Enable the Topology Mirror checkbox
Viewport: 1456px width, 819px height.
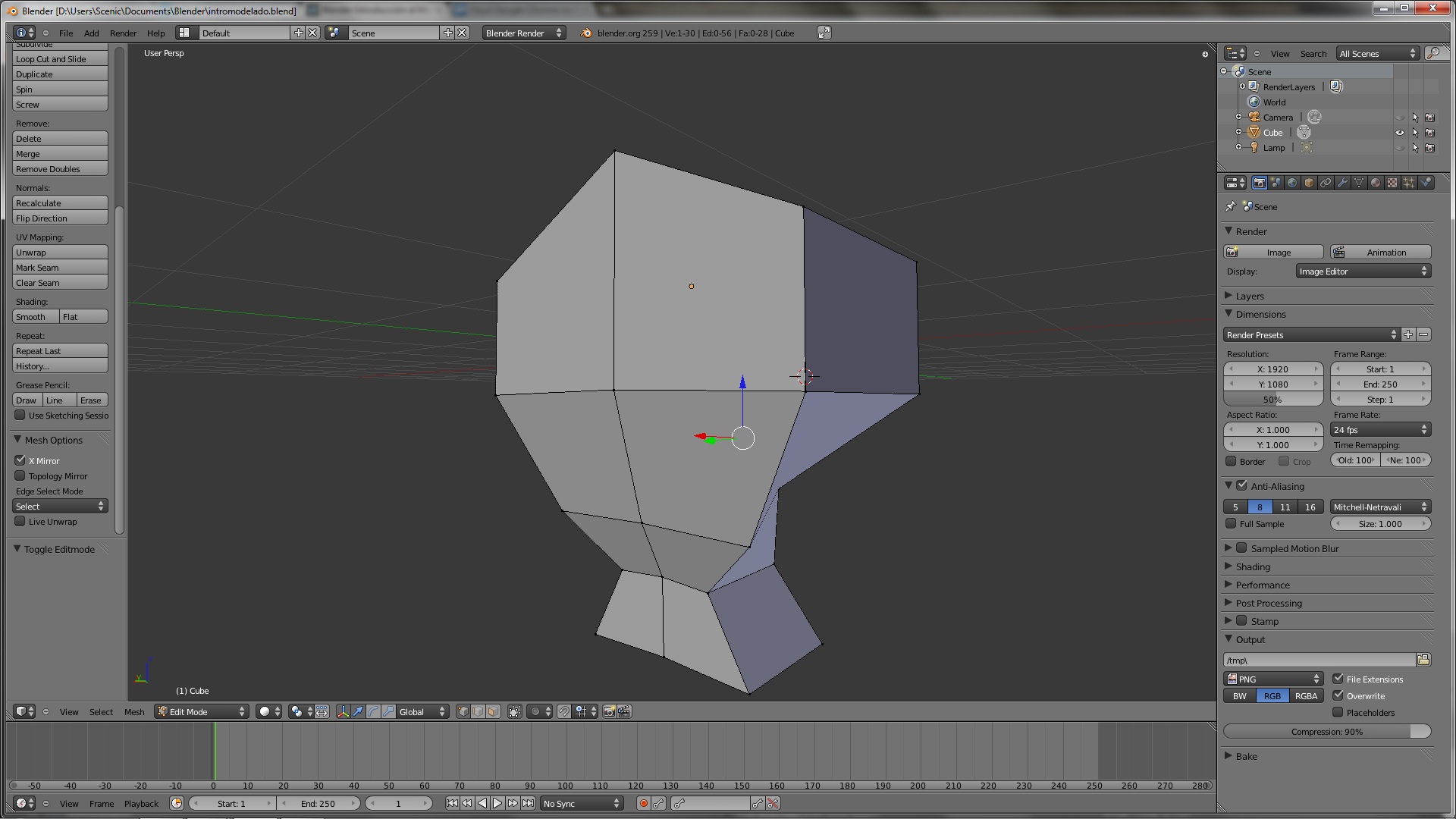(20, 475)
